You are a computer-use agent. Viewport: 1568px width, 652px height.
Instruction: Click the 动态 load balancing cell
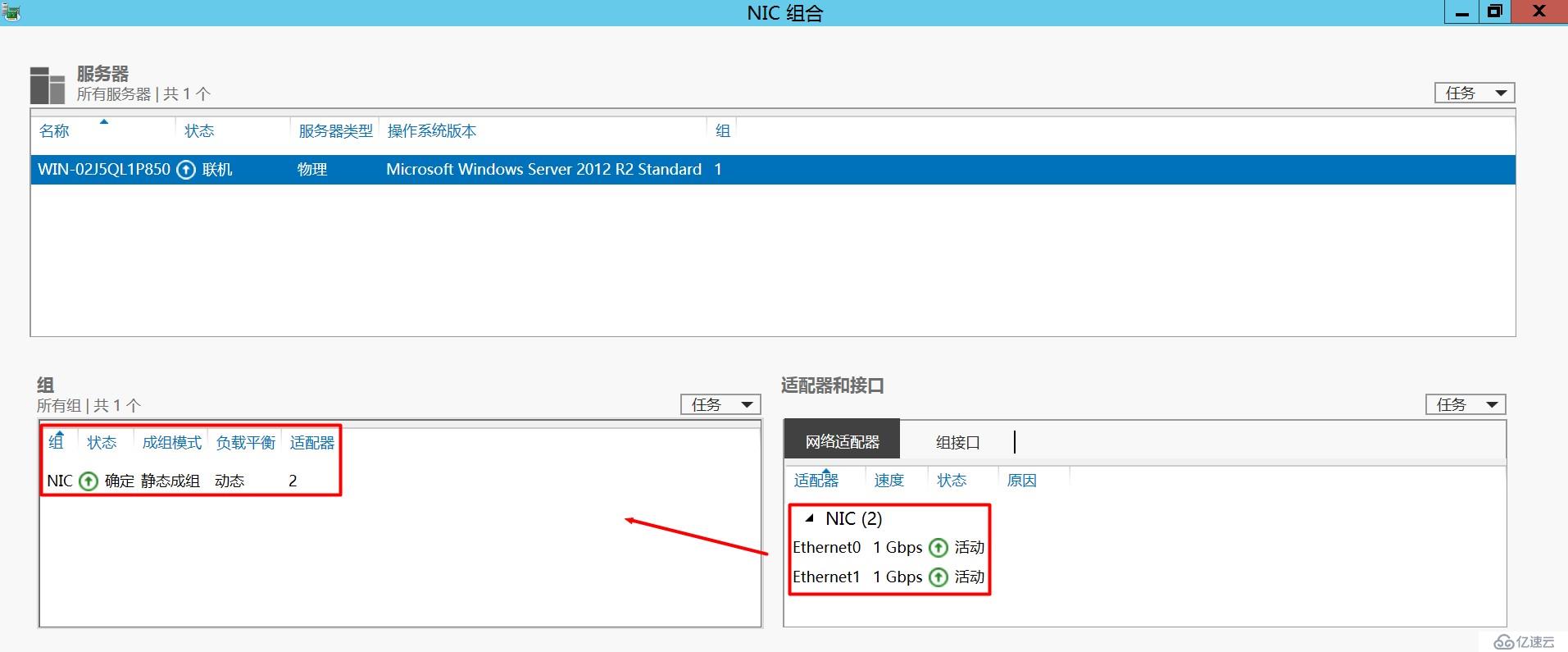[230, 481]
